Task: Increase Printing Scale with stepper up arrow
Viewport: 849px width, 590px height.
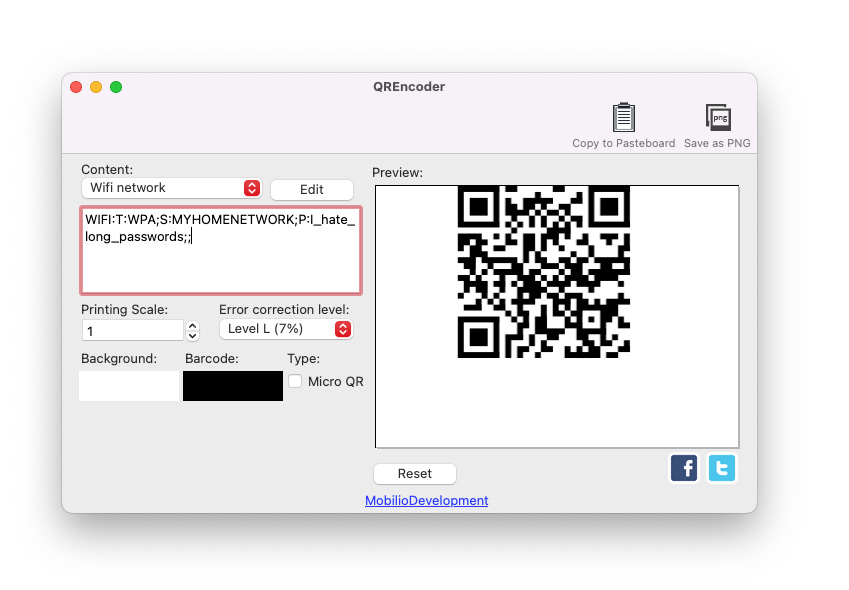Action: pos(193,326)
